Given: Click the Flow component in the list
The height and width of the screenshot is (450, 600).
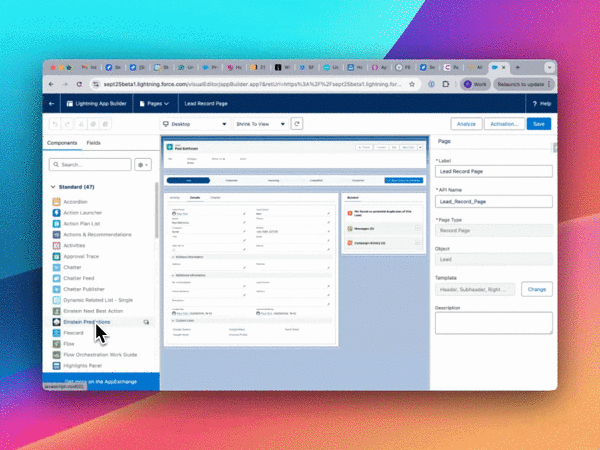Looking at the screenshot, I should [x=70, y=343].
